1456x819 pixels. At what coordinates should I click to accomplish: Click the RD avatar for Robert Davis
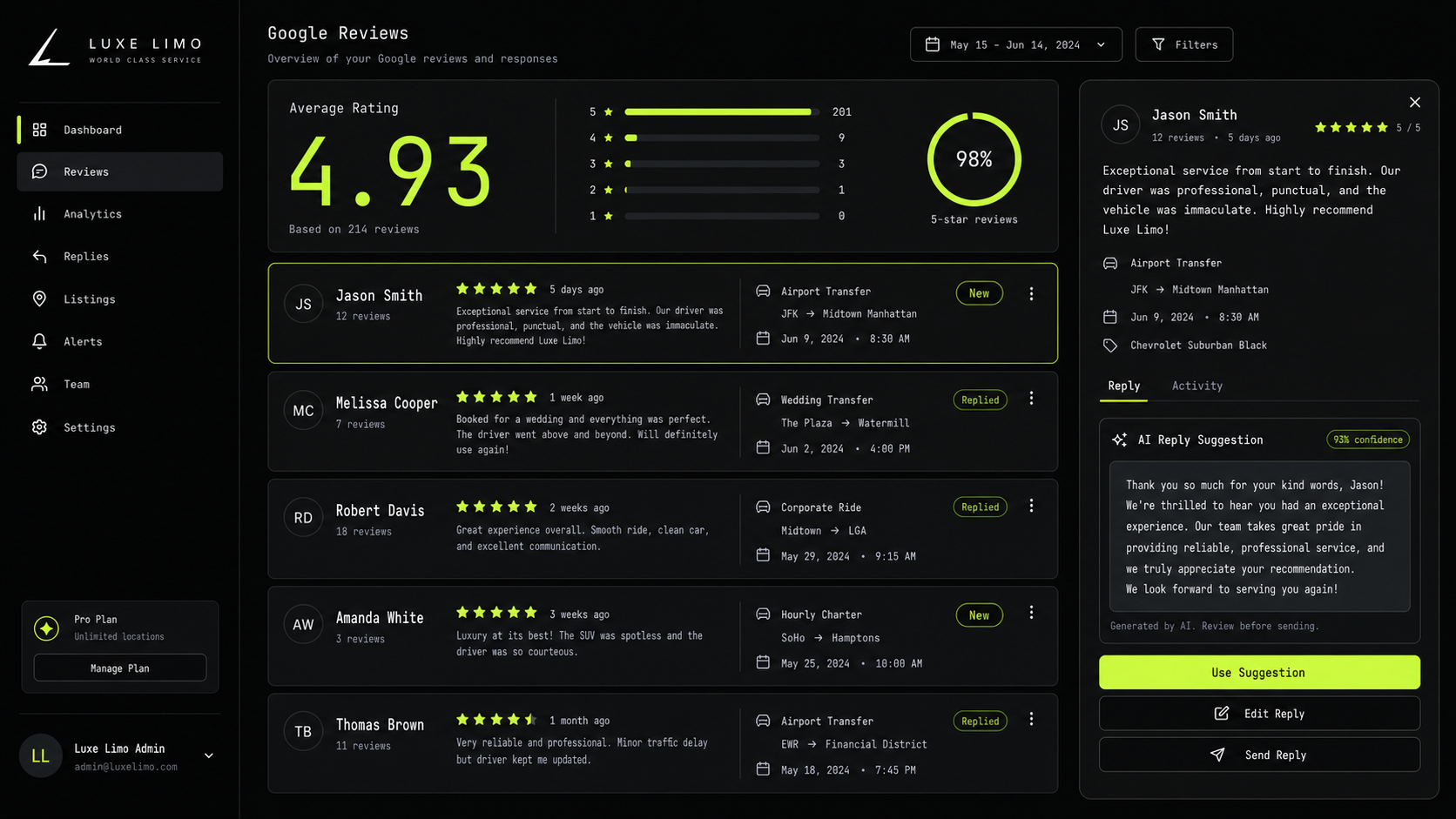coord(303,517)
